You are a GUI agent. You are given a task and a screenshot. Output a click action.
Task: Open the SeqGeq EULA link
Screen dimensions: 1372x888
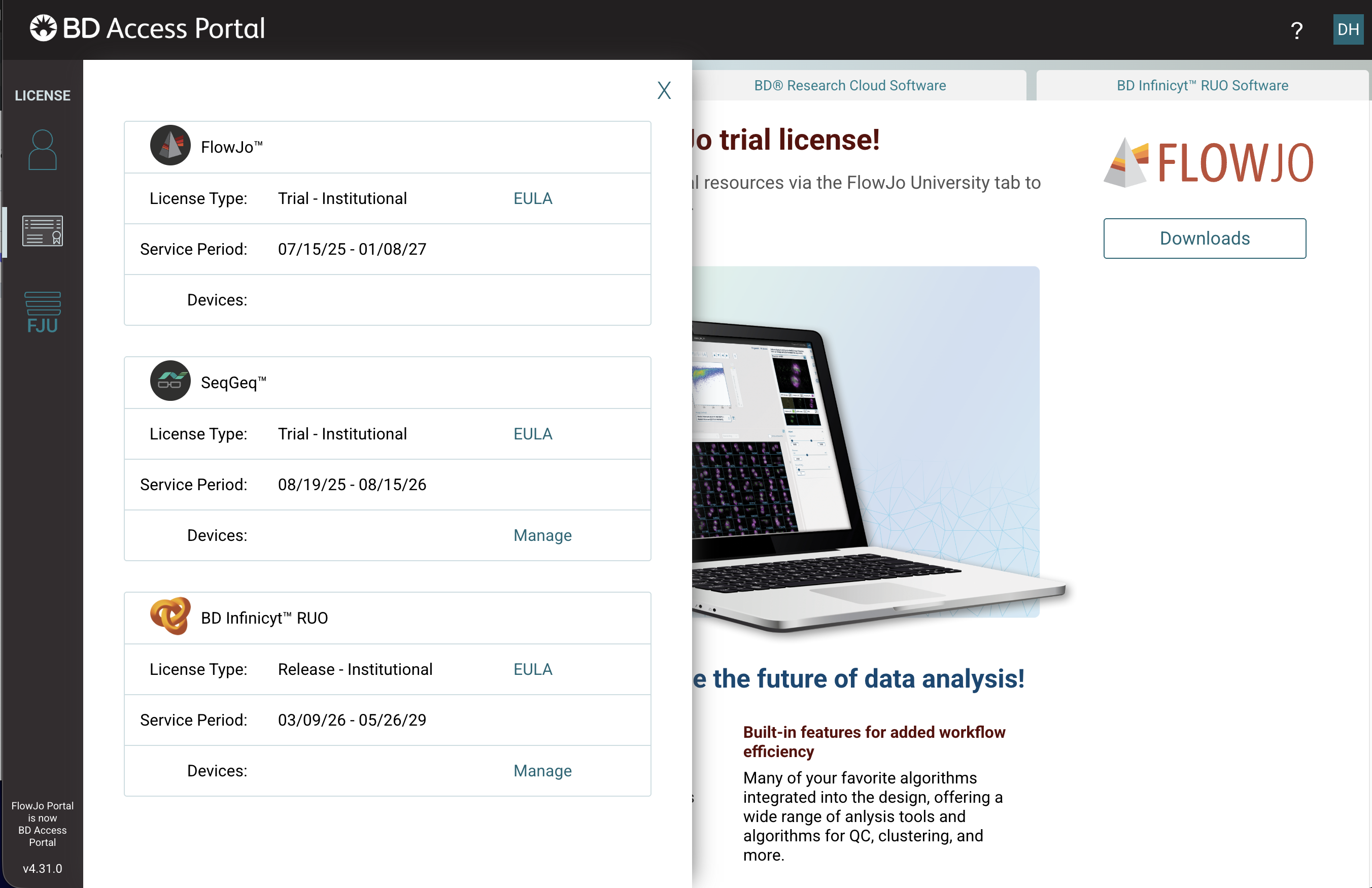click(532, 434)
